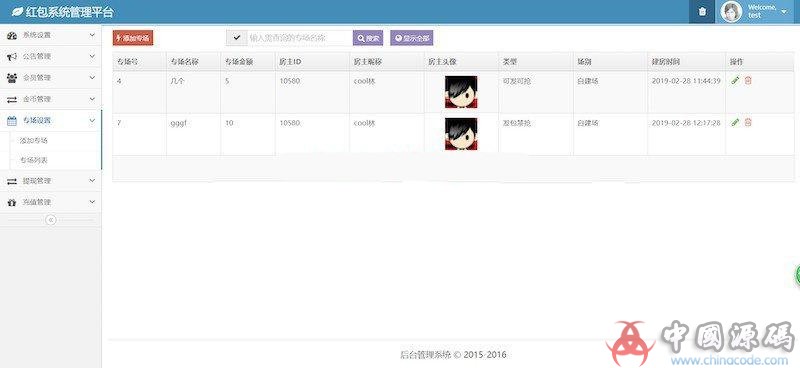Click the room name cell 几个
The image size is (800, 368).
click(x=178, y=81)
